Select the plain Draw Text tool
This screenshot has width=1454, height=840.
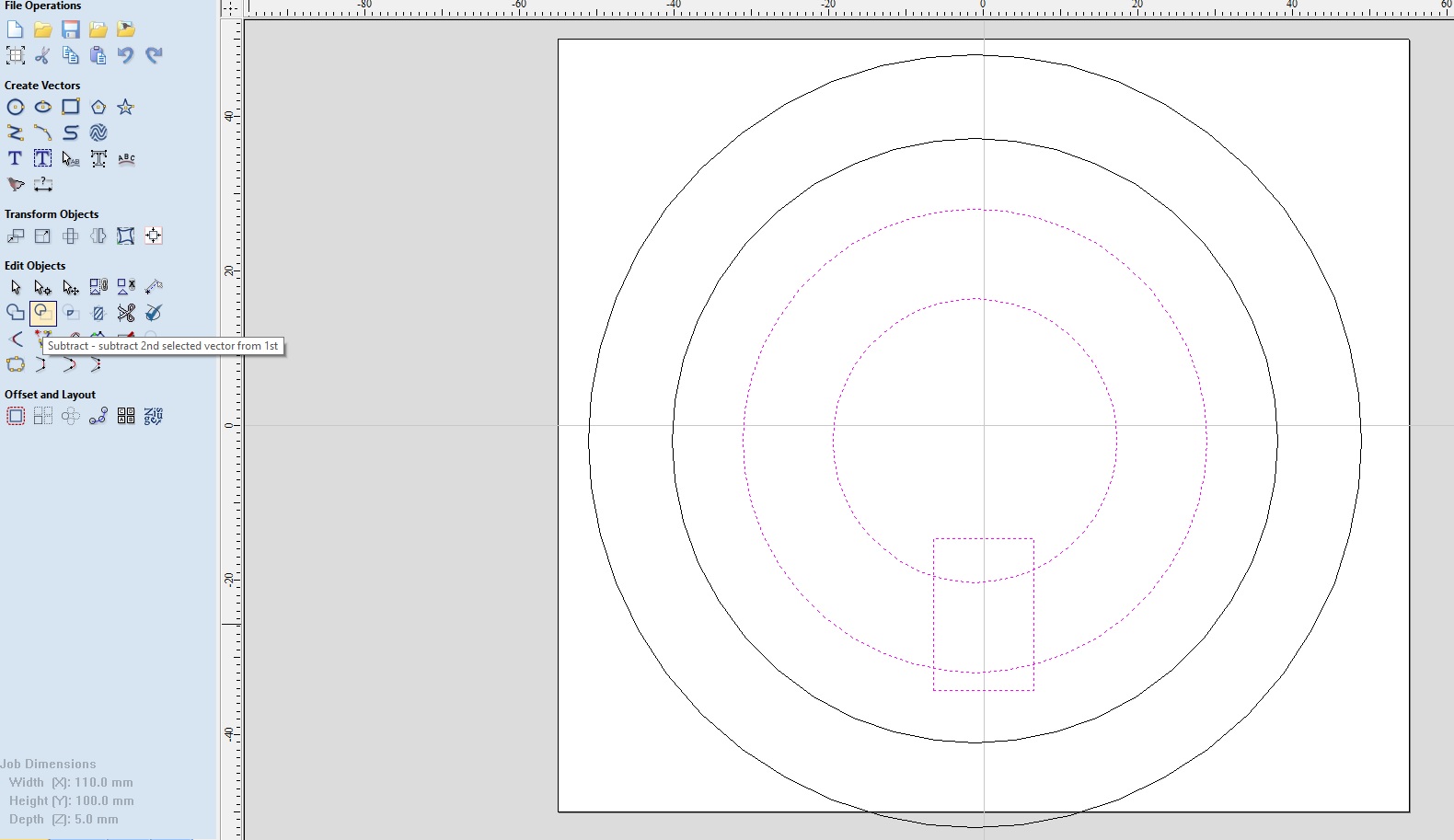pos(15,158)
